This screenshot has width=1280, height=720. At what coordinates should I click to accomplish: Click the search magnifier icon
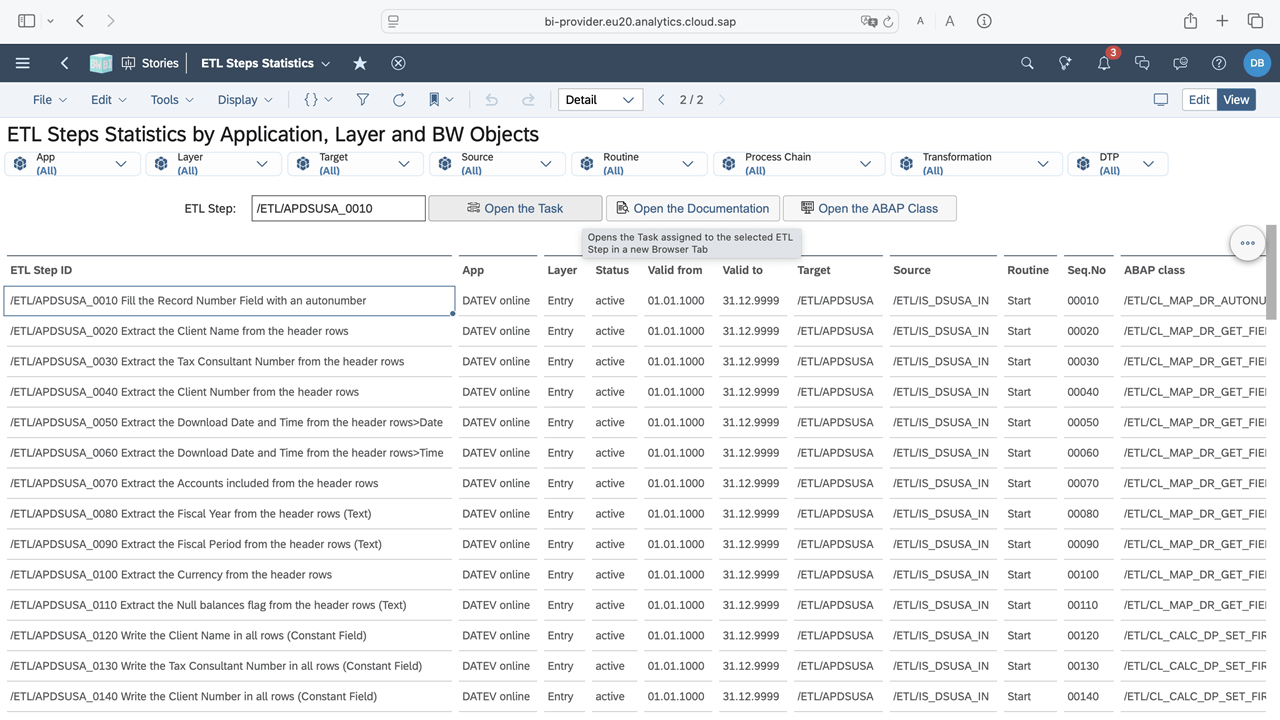click(1027, 63)
